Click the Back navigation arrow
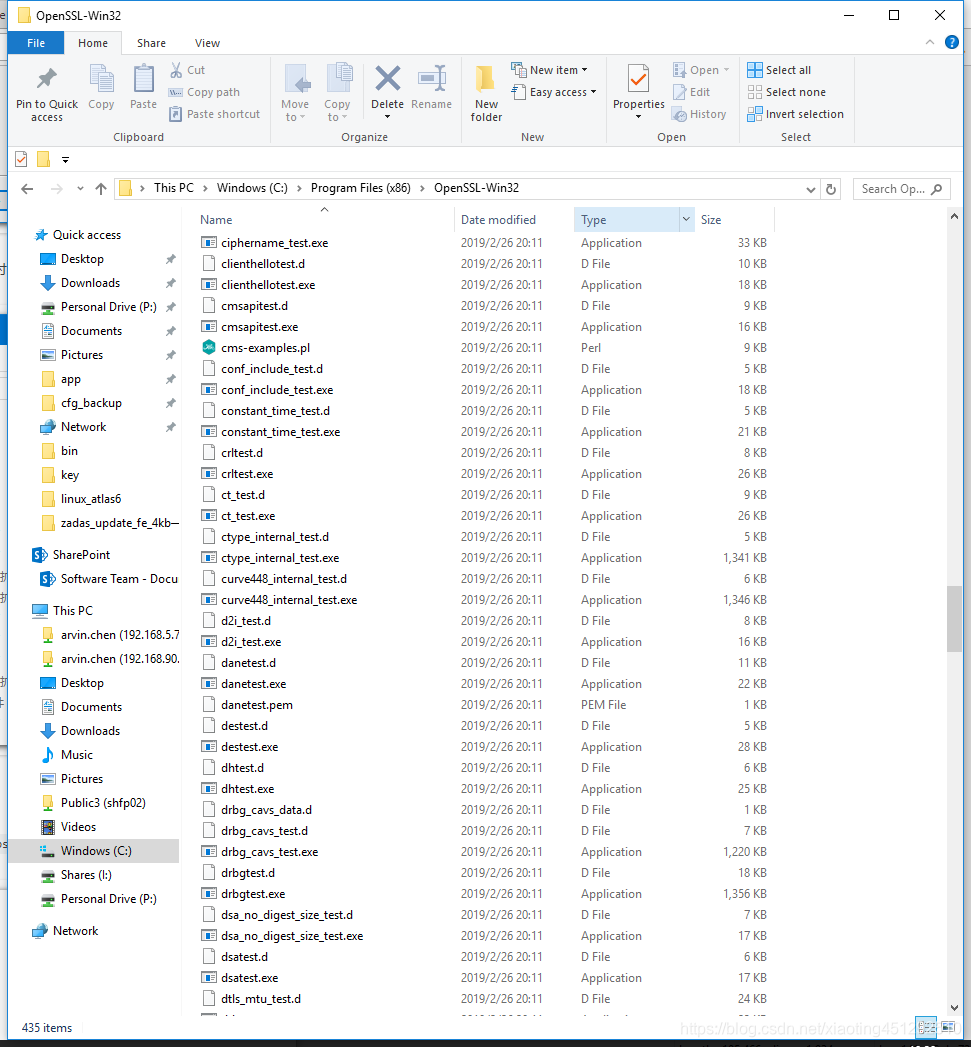Screen dimensions: 971x1047 click(x=27, y=189)
